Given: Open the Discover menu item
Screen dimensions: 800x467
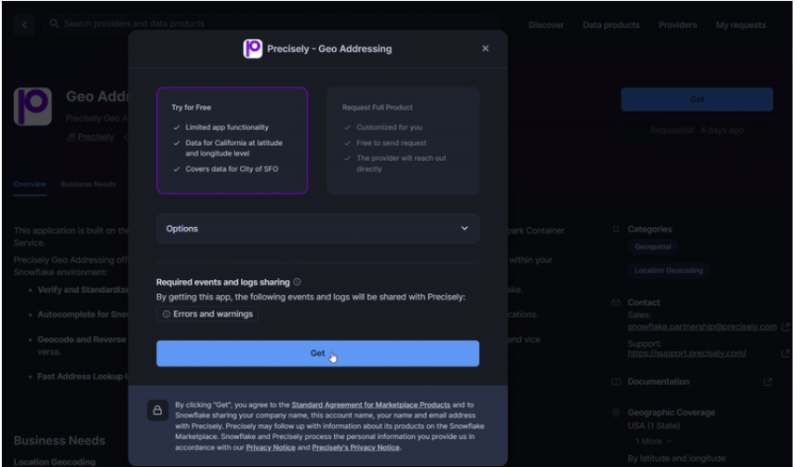Looking at the screenshot, I should click(x=546, y=25).
